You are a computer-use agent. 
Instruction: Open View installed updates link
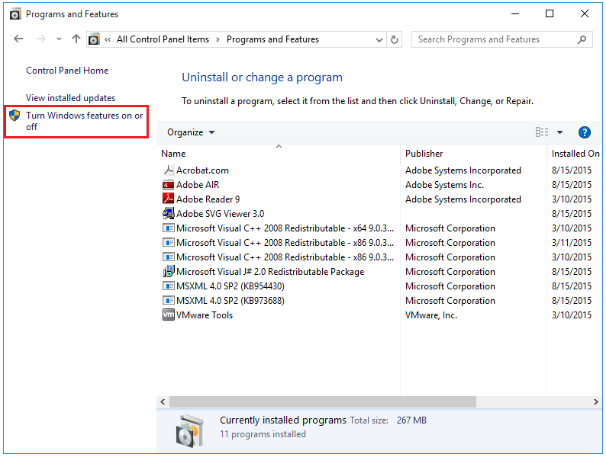[x=70, y=98]
